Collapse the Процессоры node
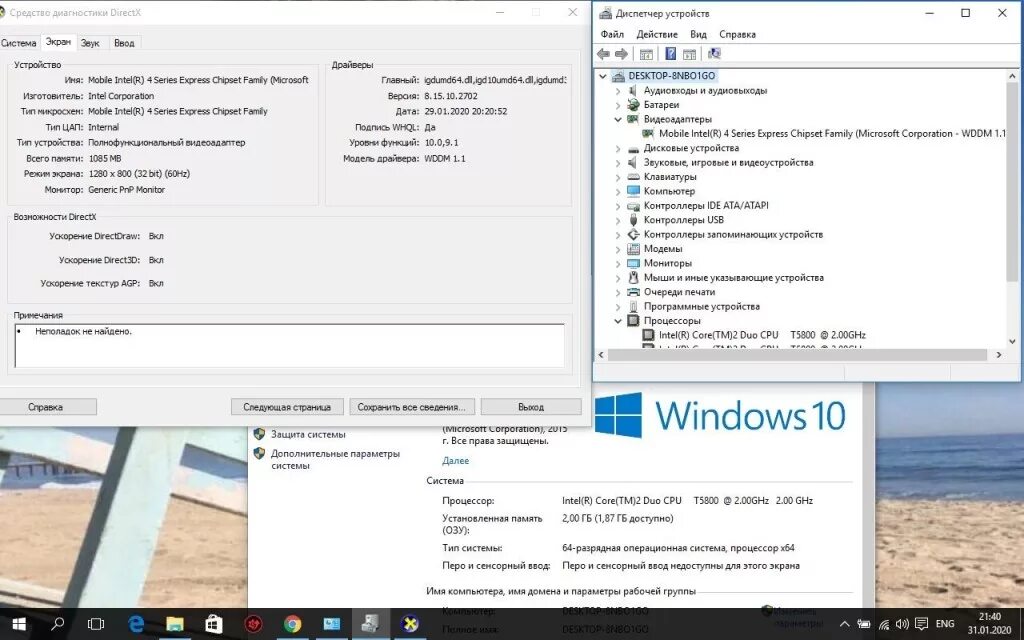This screenshot has width=1024, height=640. [618, 320]
